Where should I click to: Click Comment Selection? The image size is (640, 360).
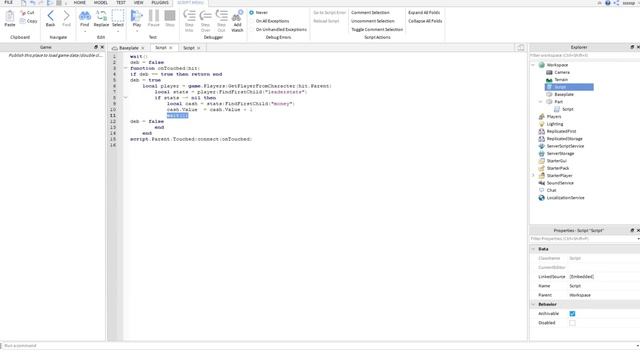click(370, 13)
